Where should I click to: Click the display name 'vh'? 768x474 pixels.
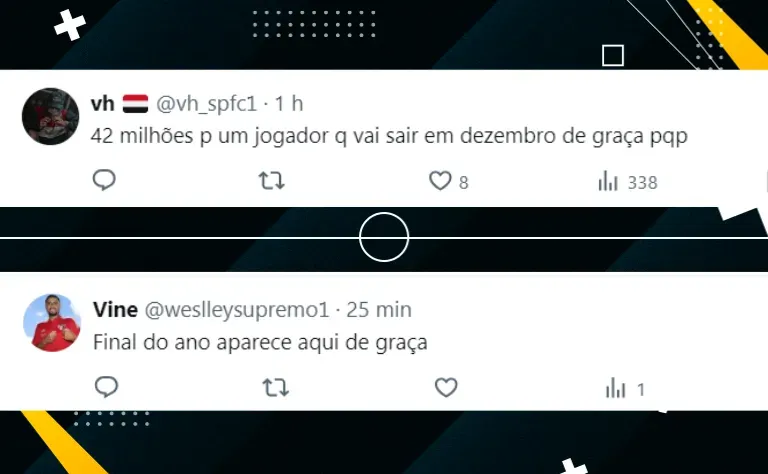102,104
